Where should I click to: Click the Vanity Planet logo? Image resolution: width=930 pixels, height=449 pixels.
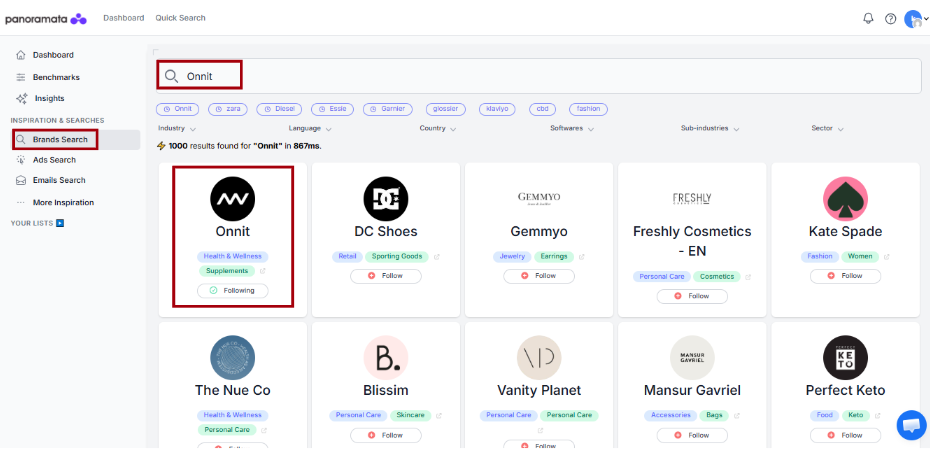539,358
